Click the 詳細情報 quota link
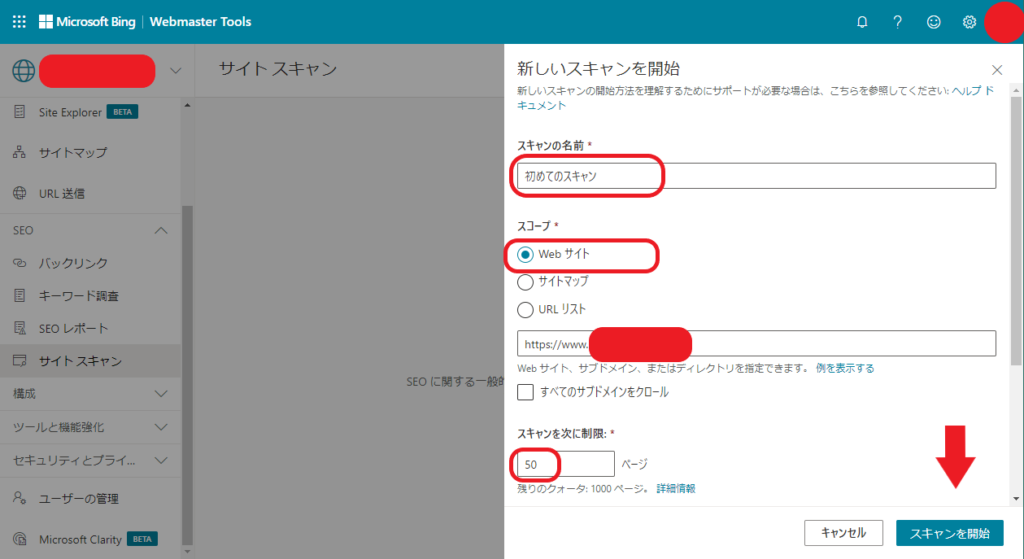1024x559 pixels. 675,488
